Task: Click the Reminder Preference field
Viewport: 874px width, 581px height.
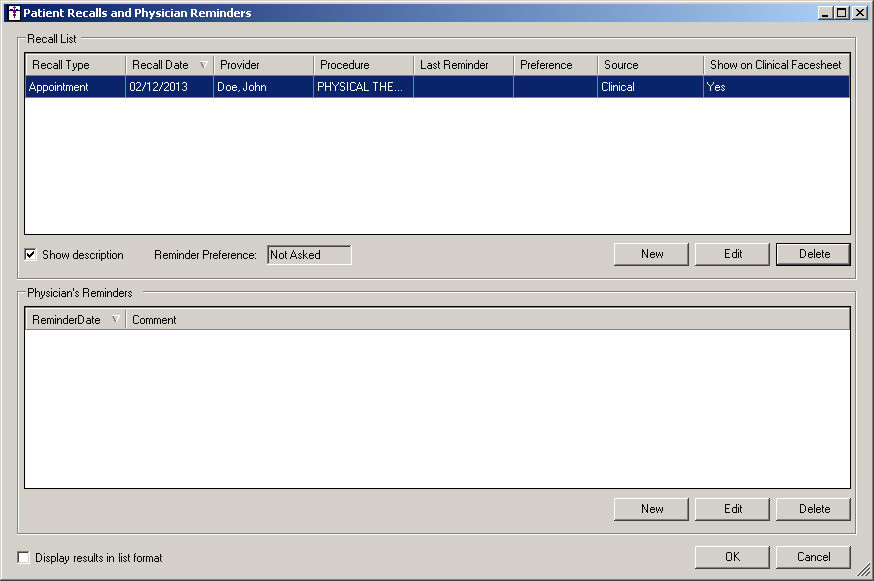Action: tap(309, 255)
